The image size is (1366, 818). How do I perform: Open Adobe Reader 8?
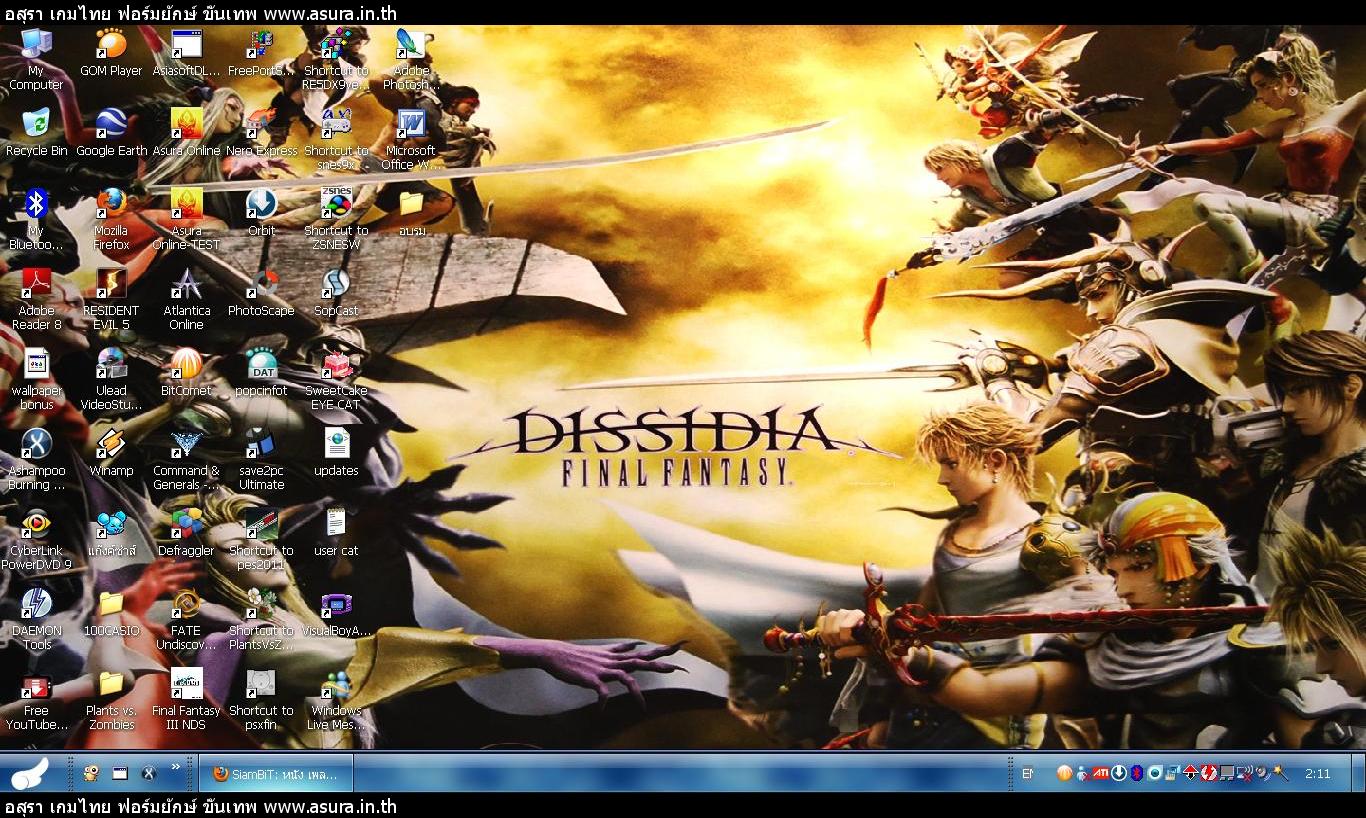tap(36, 300)
